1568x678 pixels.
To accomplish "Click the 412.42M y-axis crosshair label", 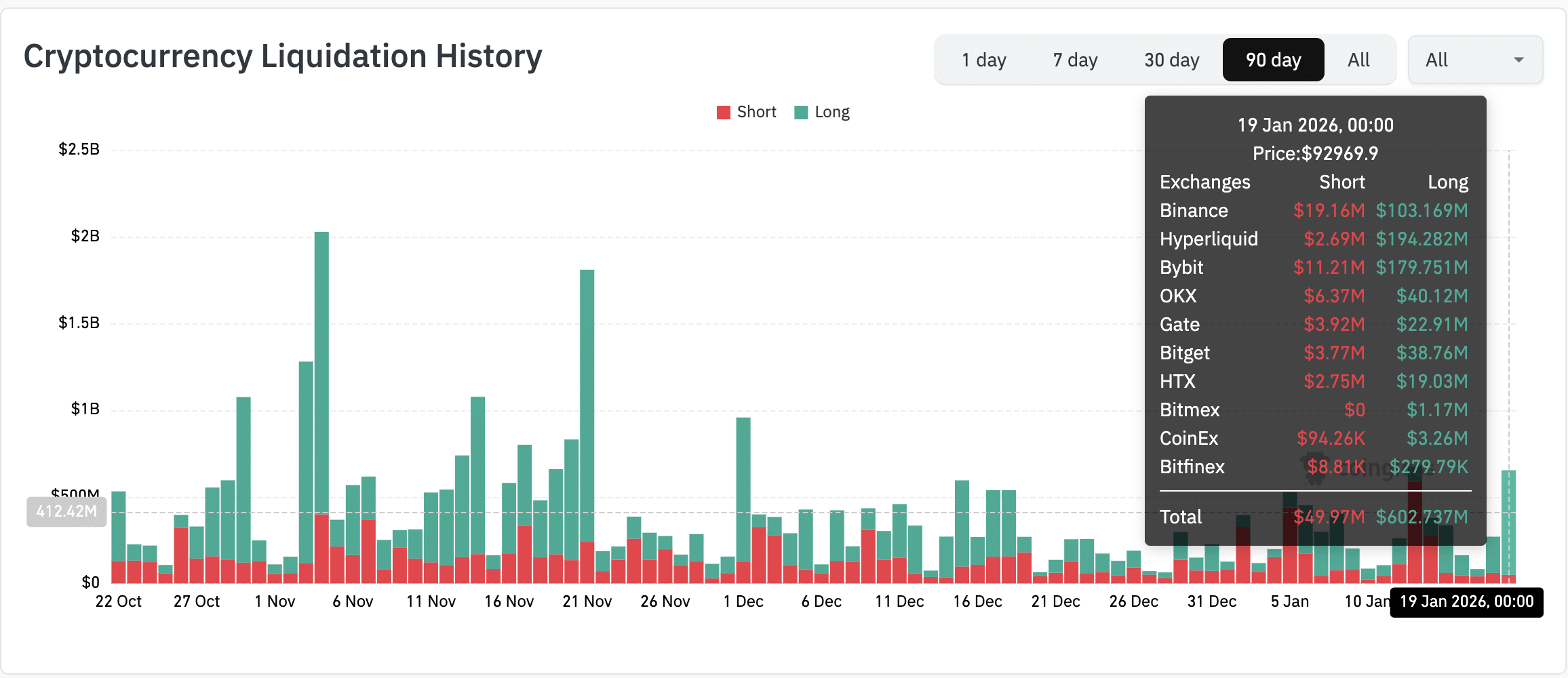I will 66,511.
